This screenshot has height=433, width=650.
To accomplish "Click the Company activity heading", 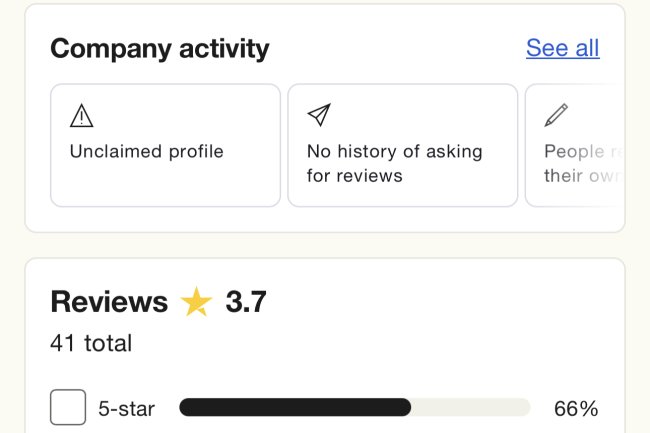I will (x=160, y=48).
